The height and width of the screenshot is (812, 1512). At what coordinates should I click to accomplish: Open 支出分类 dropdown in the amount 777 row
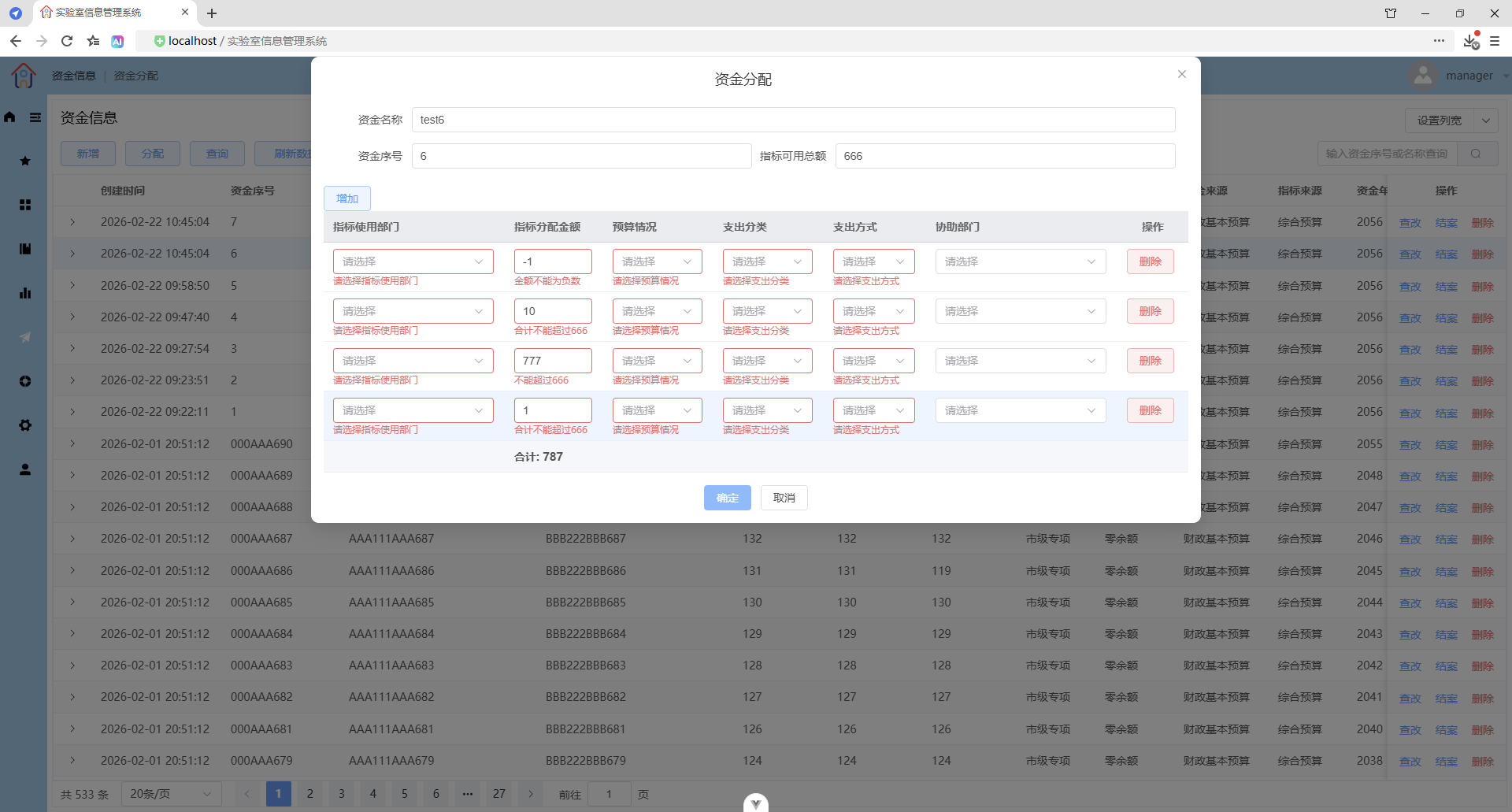click(768, 361)
